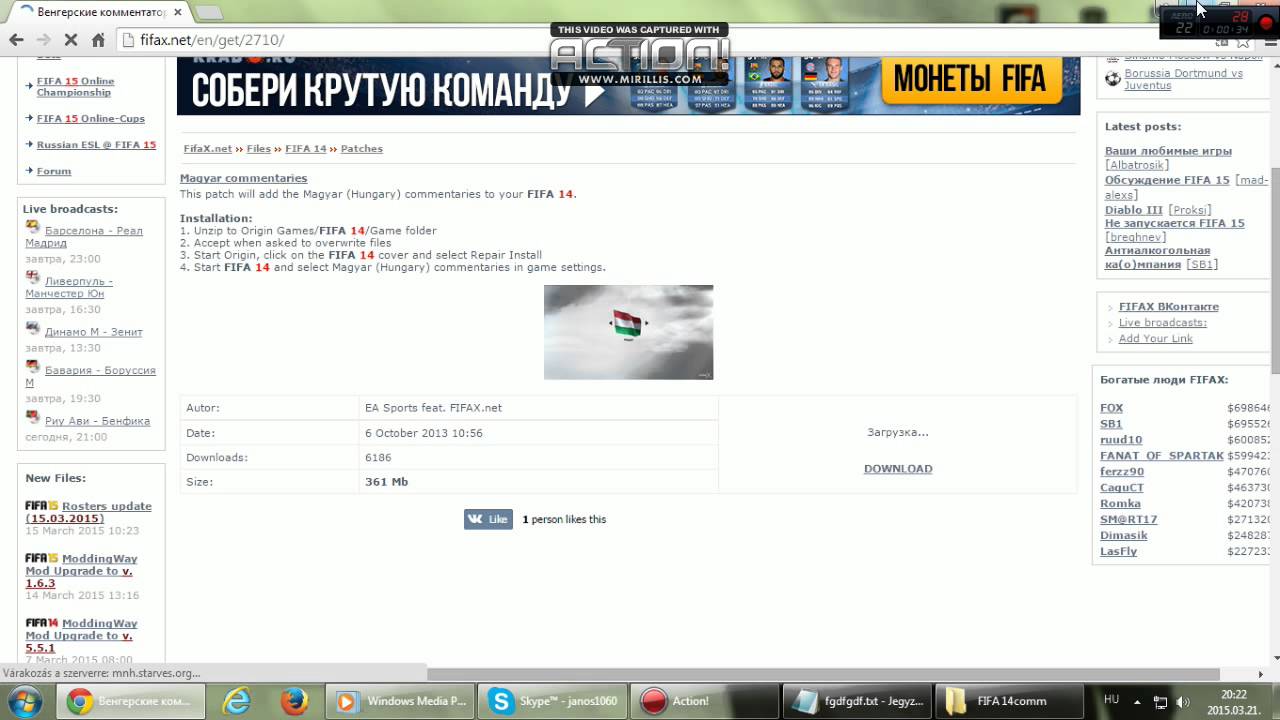Navigate to the Patches breadcrumb
Screen dimensions: 1280x720
(x=362, y=149)
